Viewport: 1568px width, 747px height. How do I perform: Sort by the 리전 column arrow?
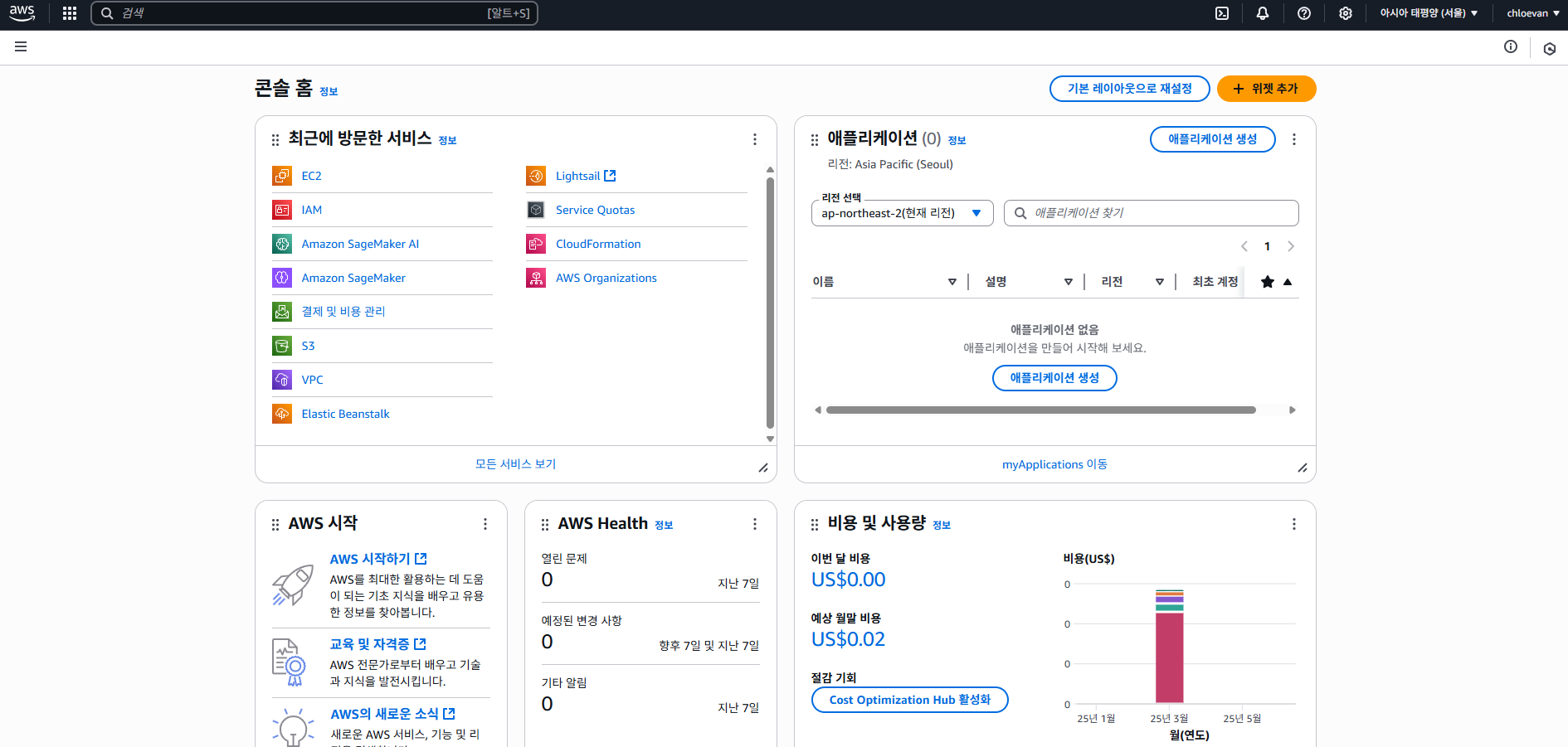pos(1160,282)
